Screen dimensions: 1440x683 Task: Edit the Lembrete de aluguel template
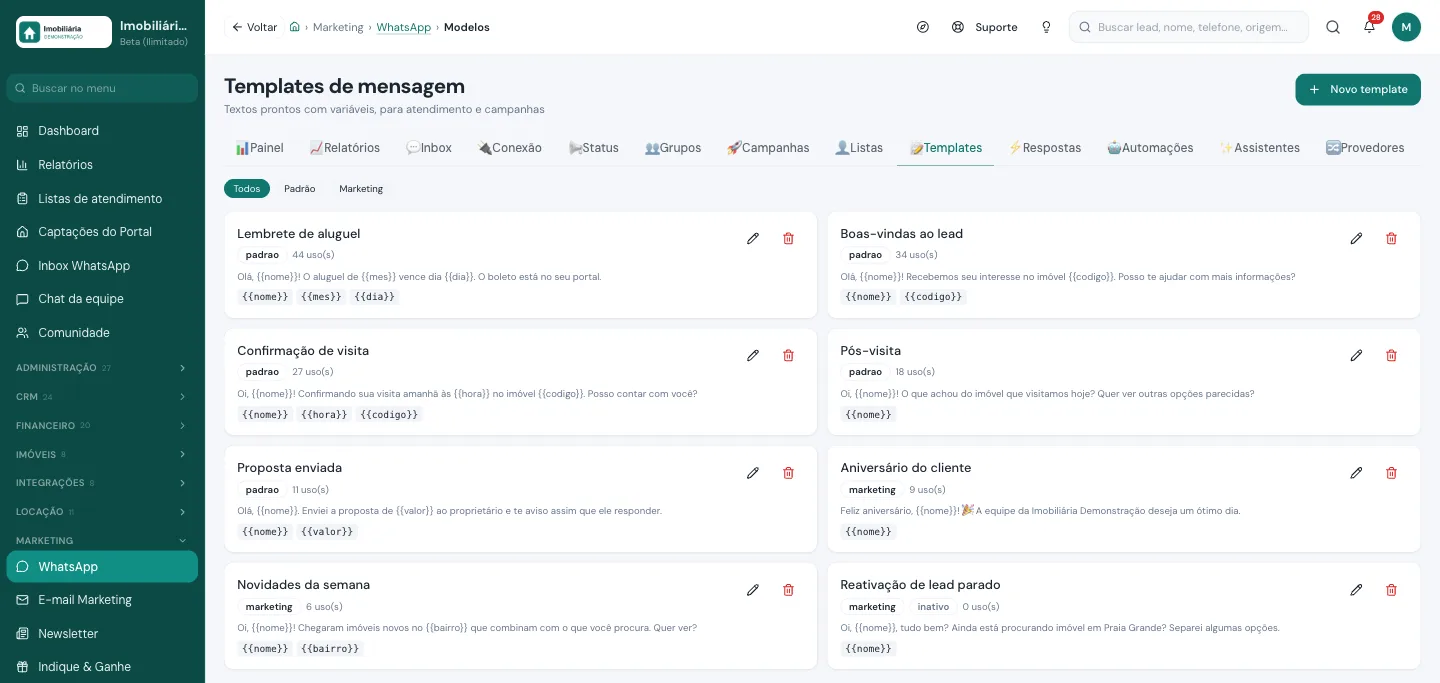click(x=753, y=238)
